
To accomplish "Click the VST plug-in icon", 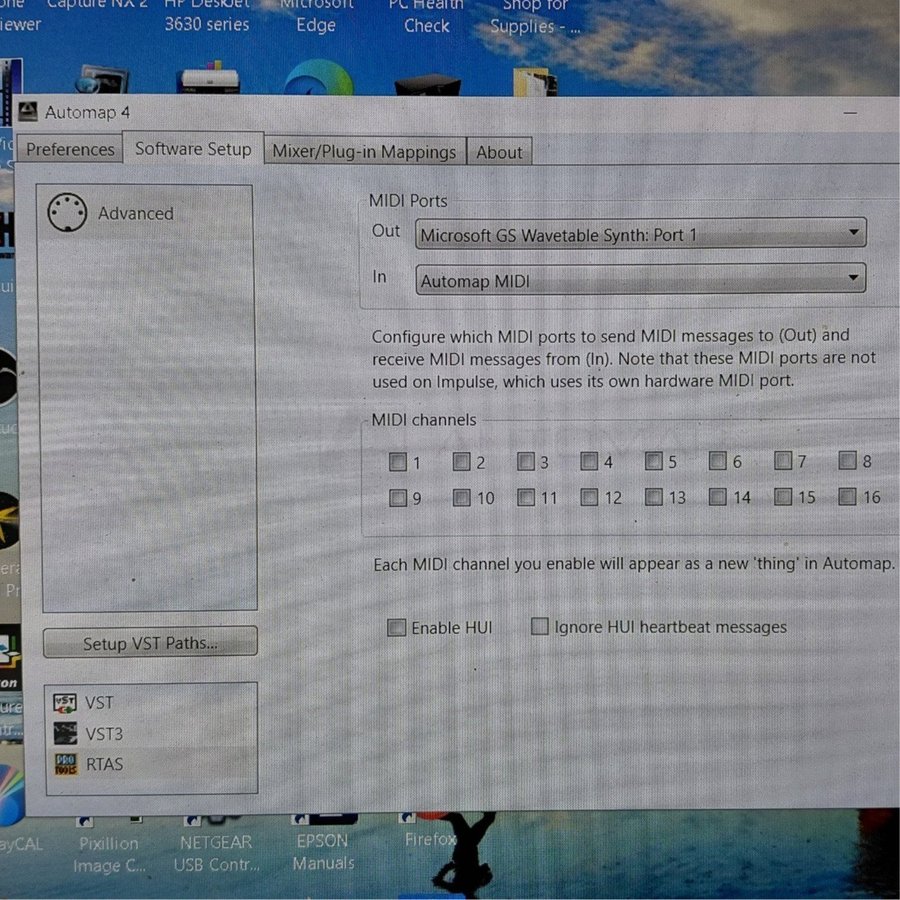I will [x=65, y=703].
